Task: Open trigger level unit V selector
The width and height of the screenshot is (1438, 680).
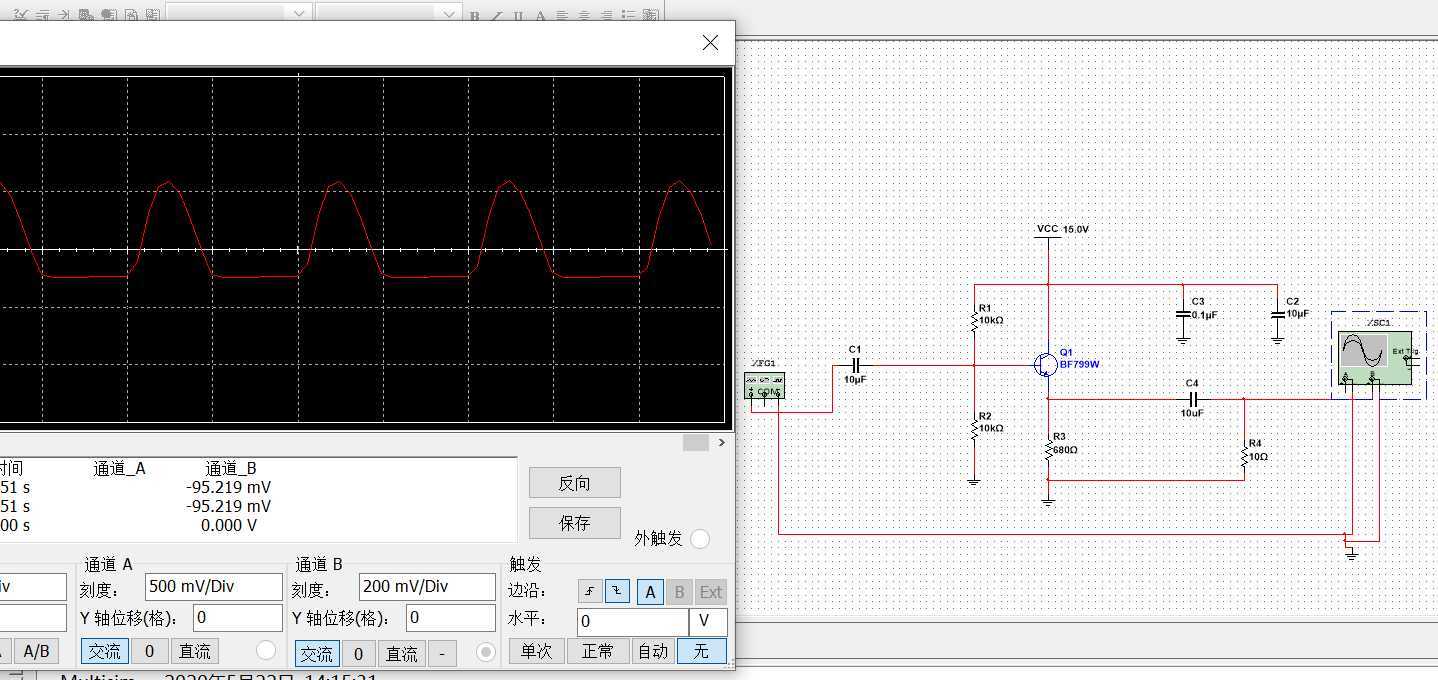Action: 708,621
